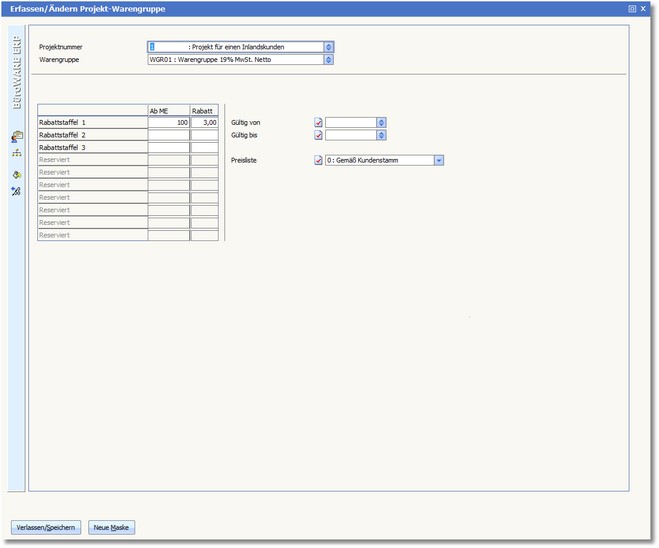Click the lookup button beside Warengruppe field
Viewport: 659px width, 548px height.
pos(329,59)
